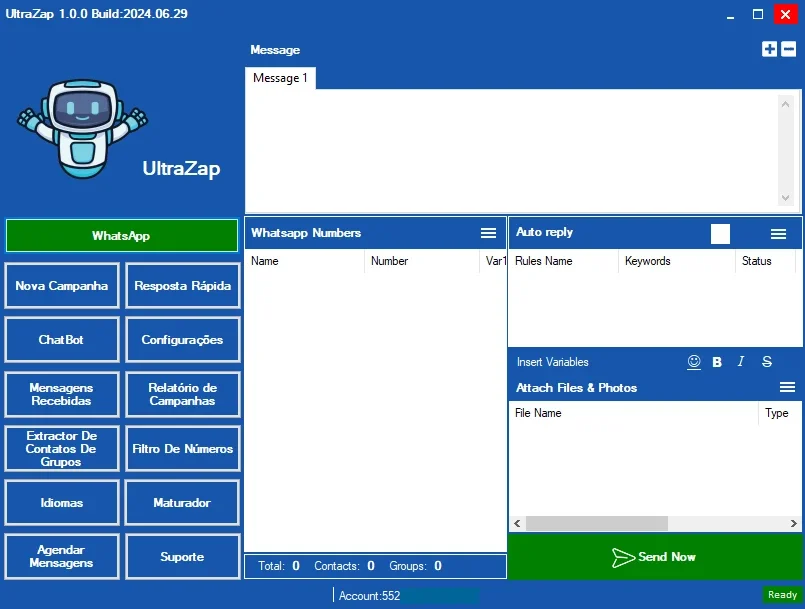Click the Contacts: 0 counter
Image resolution: width=805 pixels, height=609 pixels.
coord(344,566)
